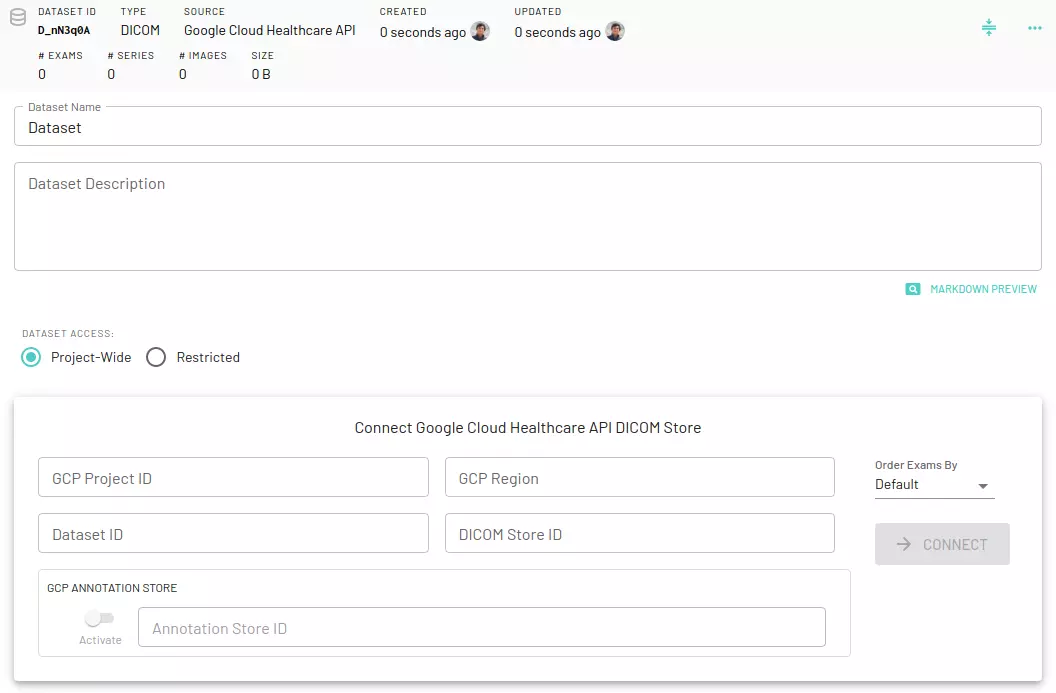
Task: Activate the GCP Annotation Store toggle
Action: click(x=100, y=620)
